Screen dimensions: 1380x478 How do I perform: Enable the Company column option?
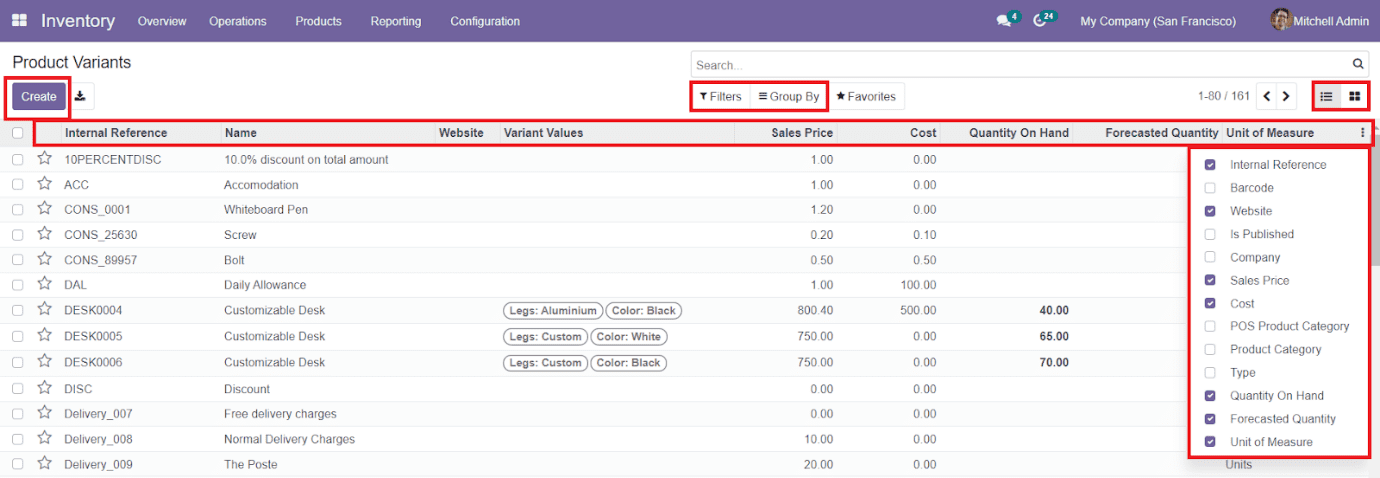pos(1211,257)
